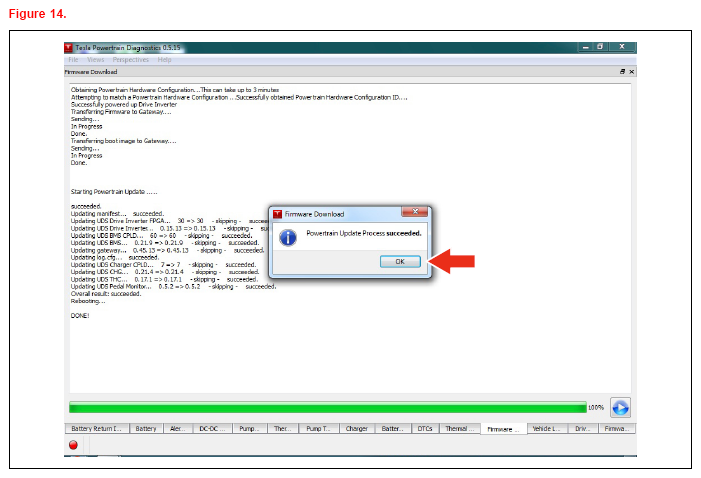This screenshot has height=478, width=701.
Task: Open the Perspectives menu
Action: coord(131,59)
